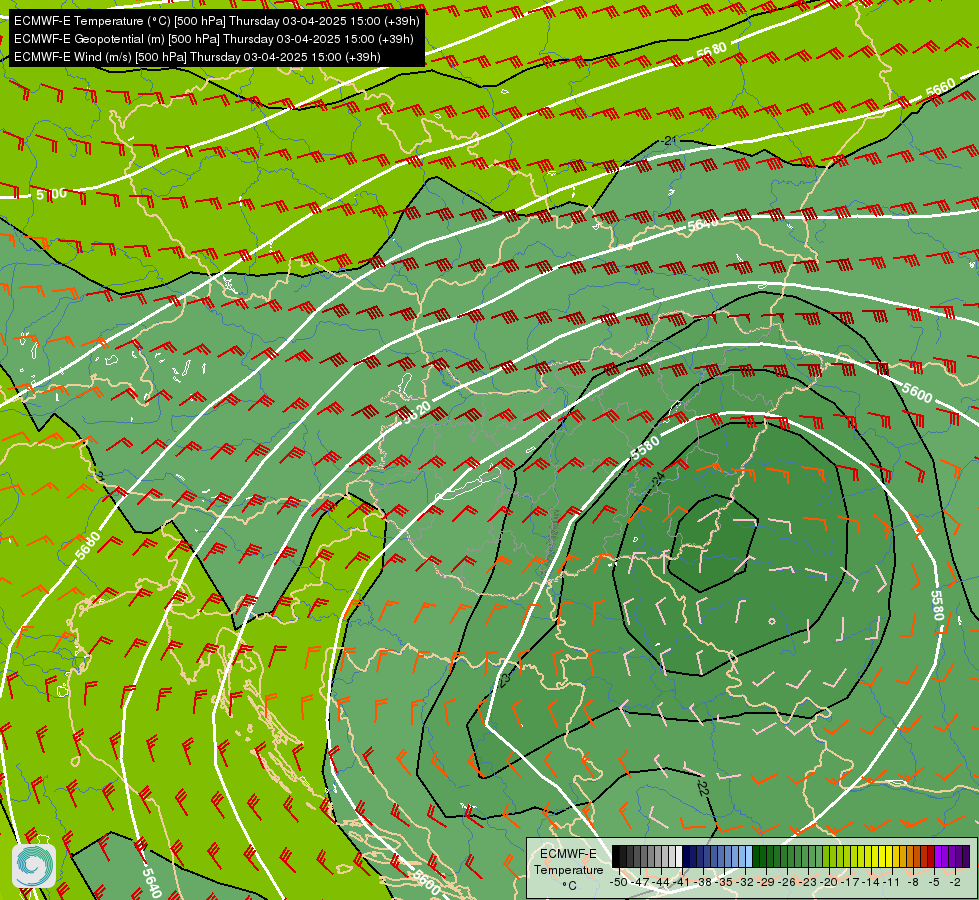Click the -8 tick on the temperature legend

913,883
